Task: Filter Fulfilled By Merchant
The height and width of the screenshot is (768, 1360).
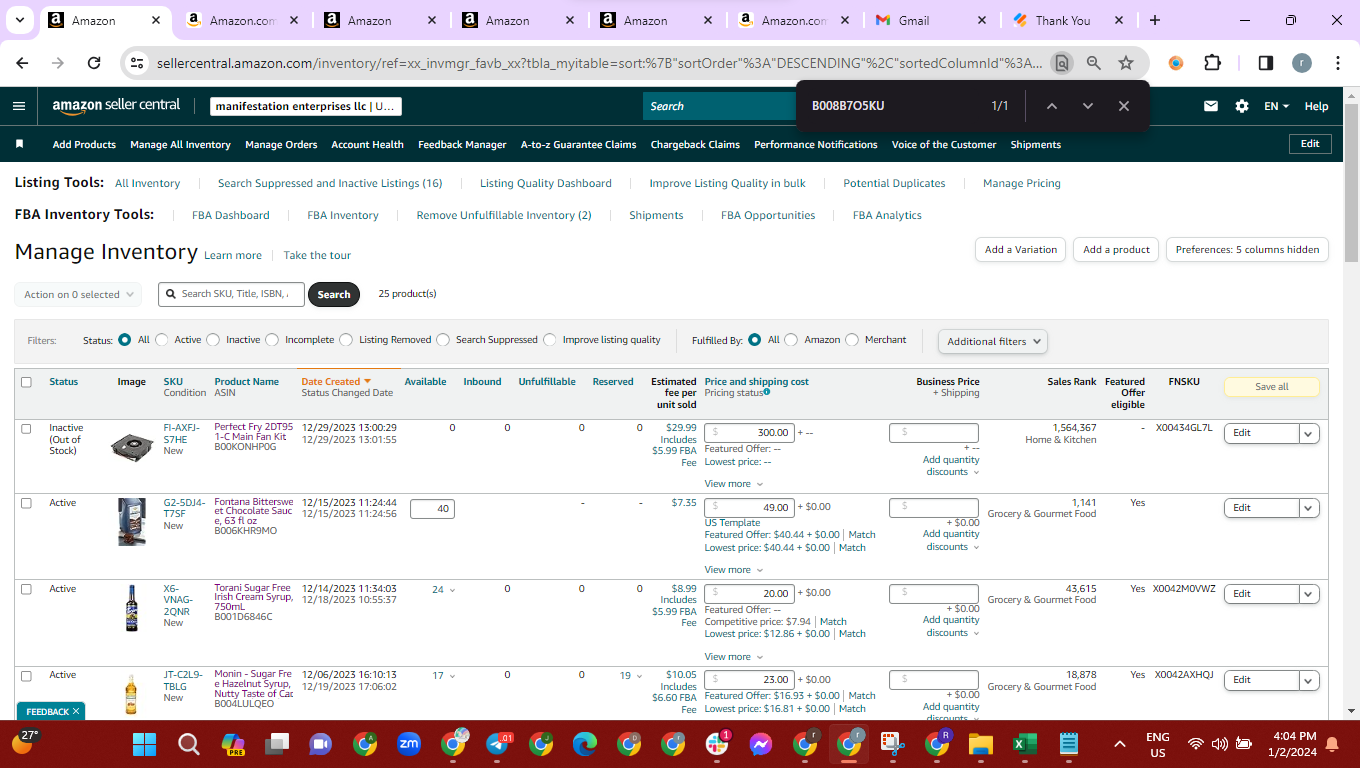Action: (x=852, y=340)
